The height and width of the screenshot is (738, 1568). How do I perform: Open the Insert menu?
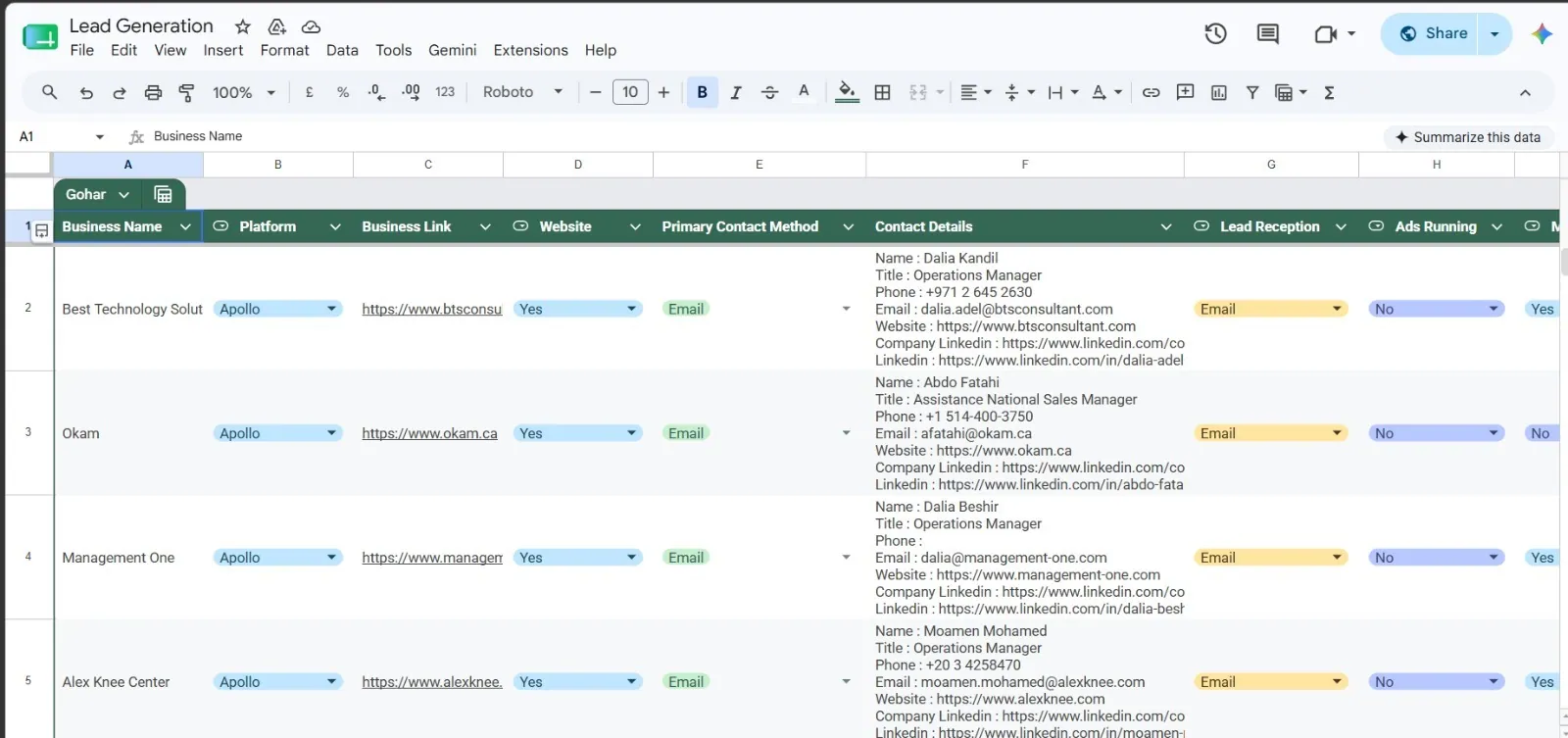[223, 50]
